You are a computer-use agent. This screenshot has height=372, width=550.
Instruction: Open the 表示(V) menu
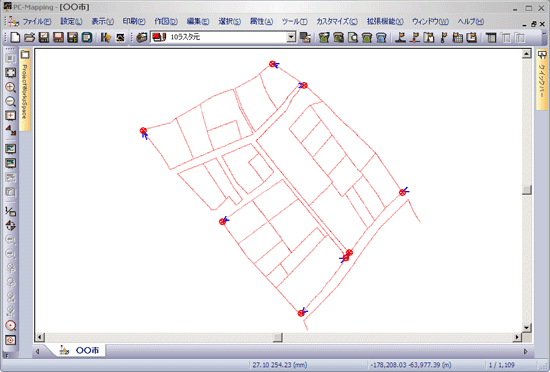(102, 22)
